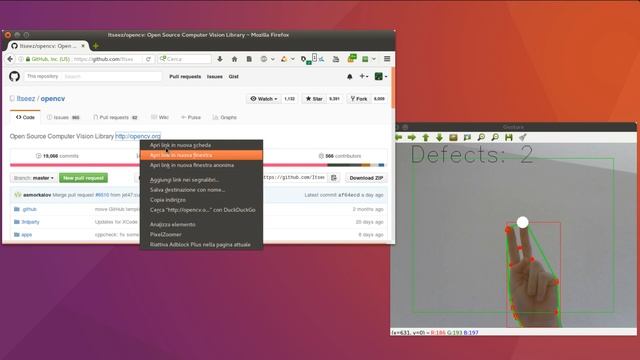Open the user avatar dropdown

pos(381,76)
